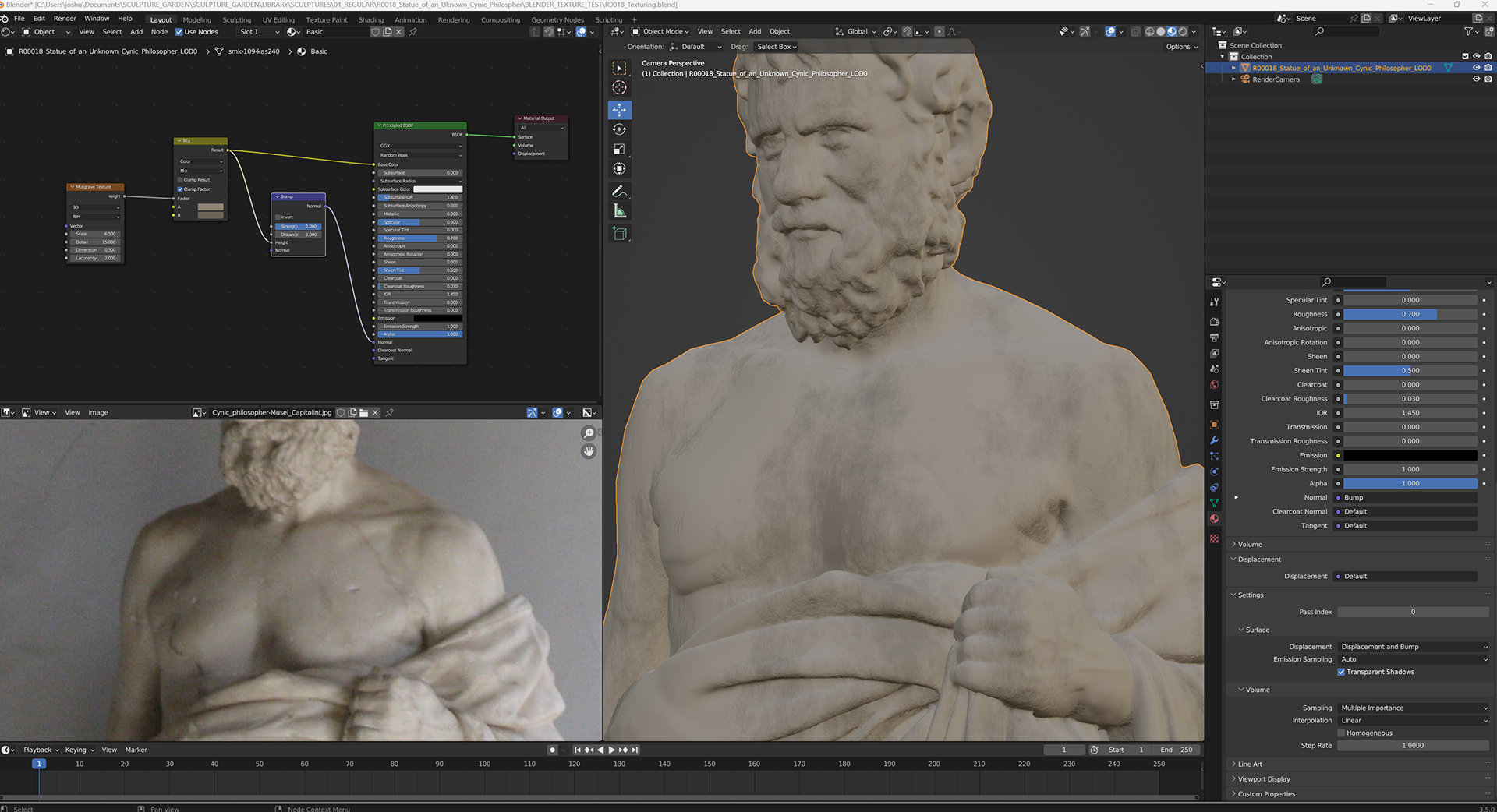Hide RenderCamera eye icon in outliner
This screenshot has width=1497, height=812.
coord(1475,79)
